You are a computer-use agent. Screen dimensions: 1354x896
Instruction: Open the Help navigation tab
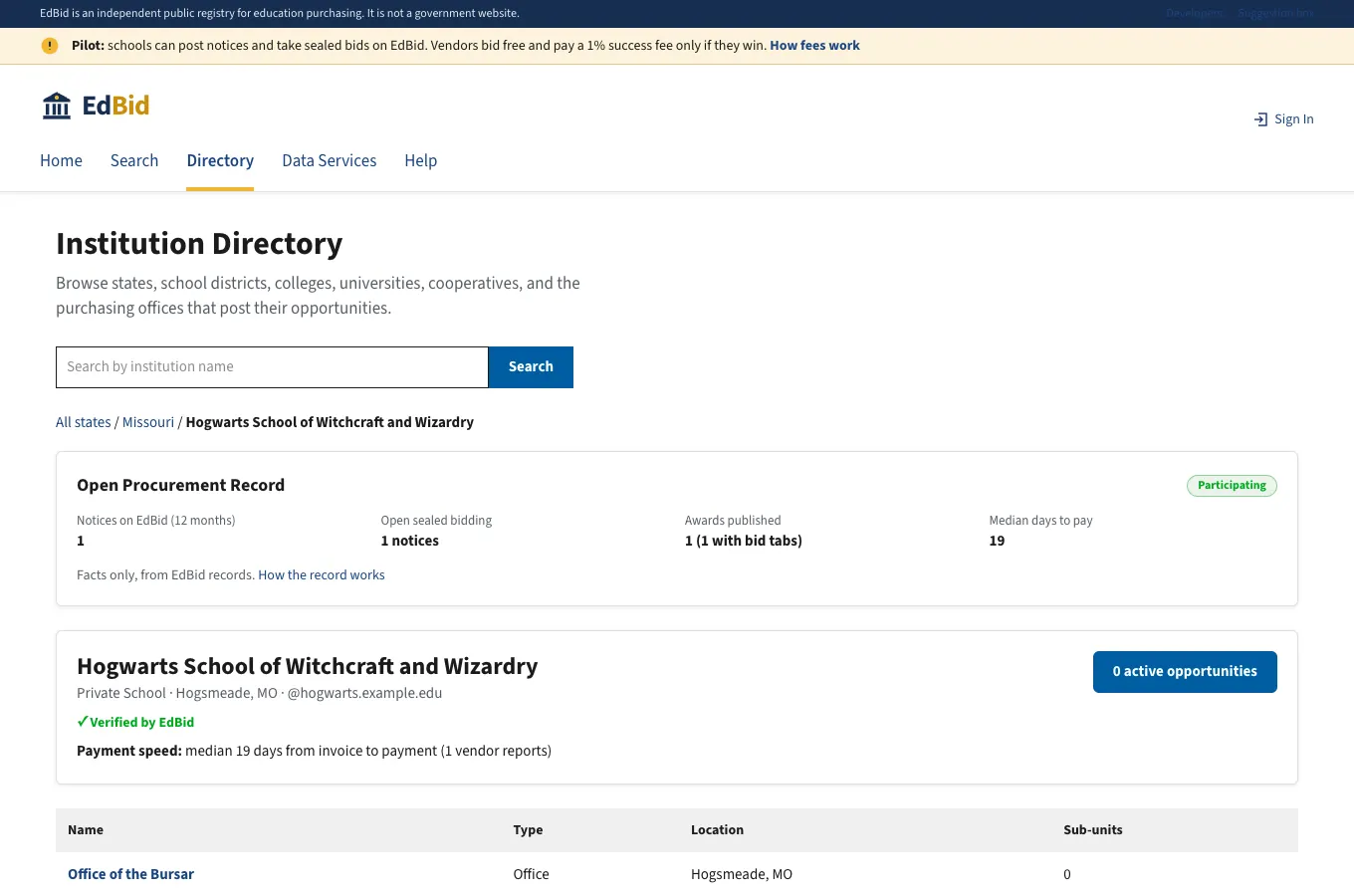click(420, 160)
